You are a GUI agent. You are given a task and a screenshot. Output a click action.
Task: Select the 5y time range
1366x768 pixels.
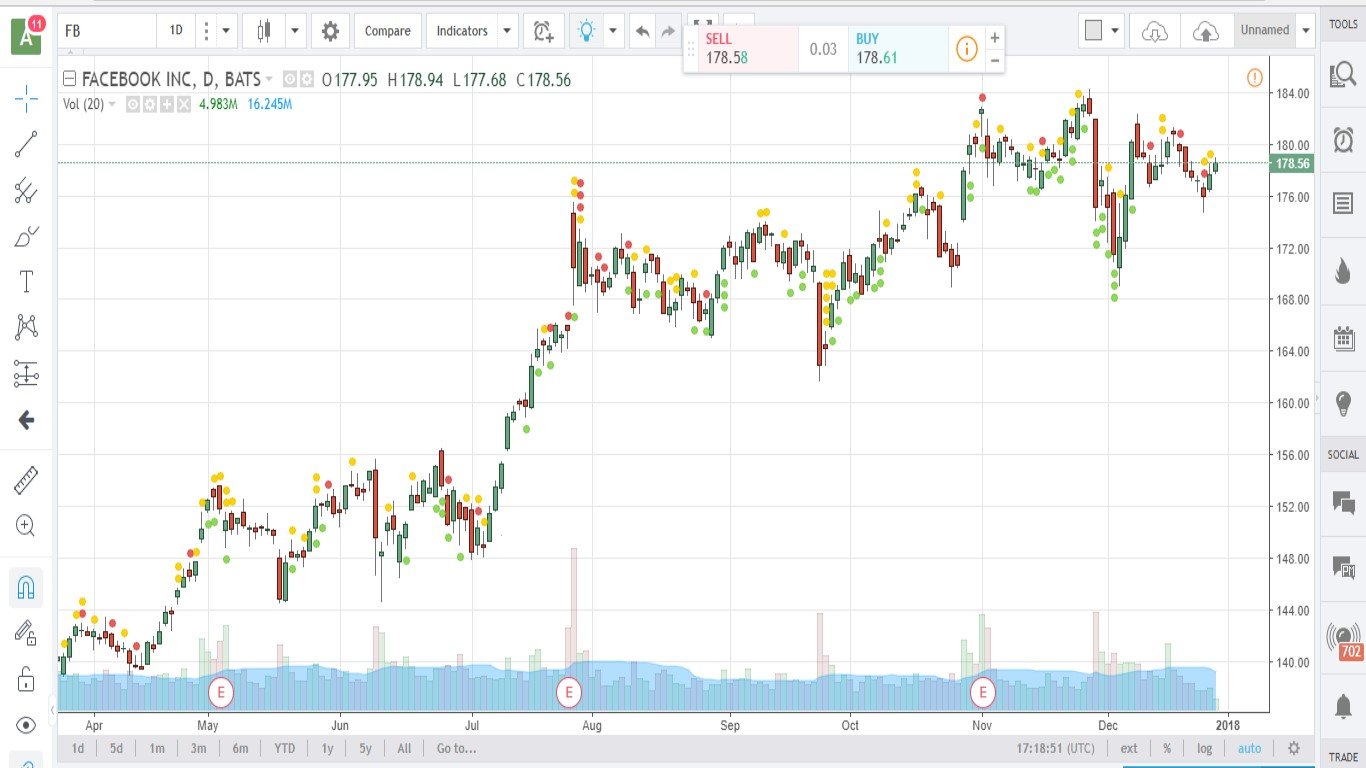pos(365,748)
